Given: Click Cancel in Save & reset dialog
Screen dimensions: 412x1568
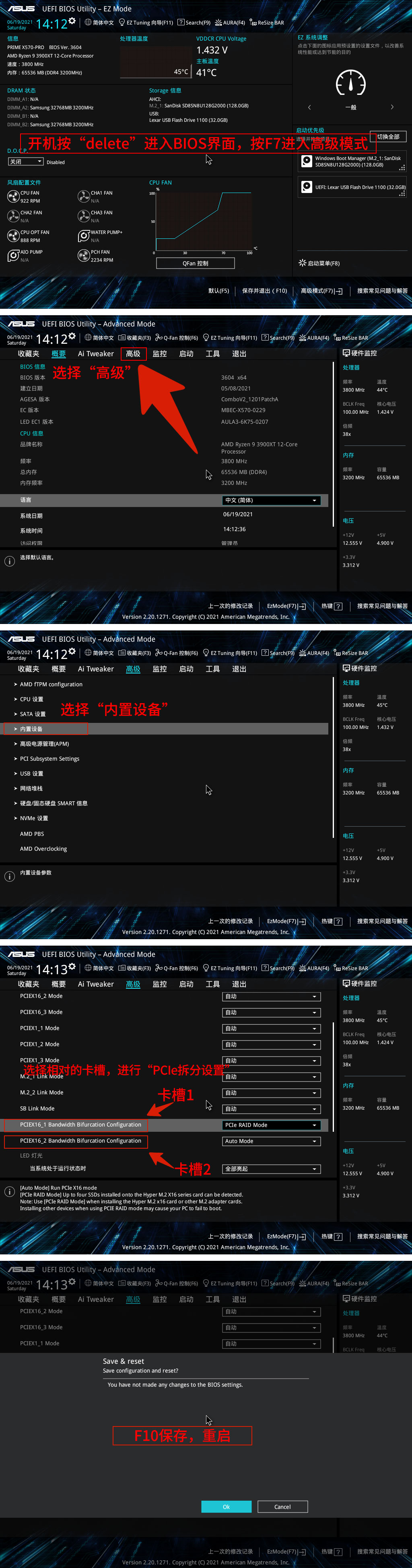Looking at the screenshot, I should click(283, 1506).
